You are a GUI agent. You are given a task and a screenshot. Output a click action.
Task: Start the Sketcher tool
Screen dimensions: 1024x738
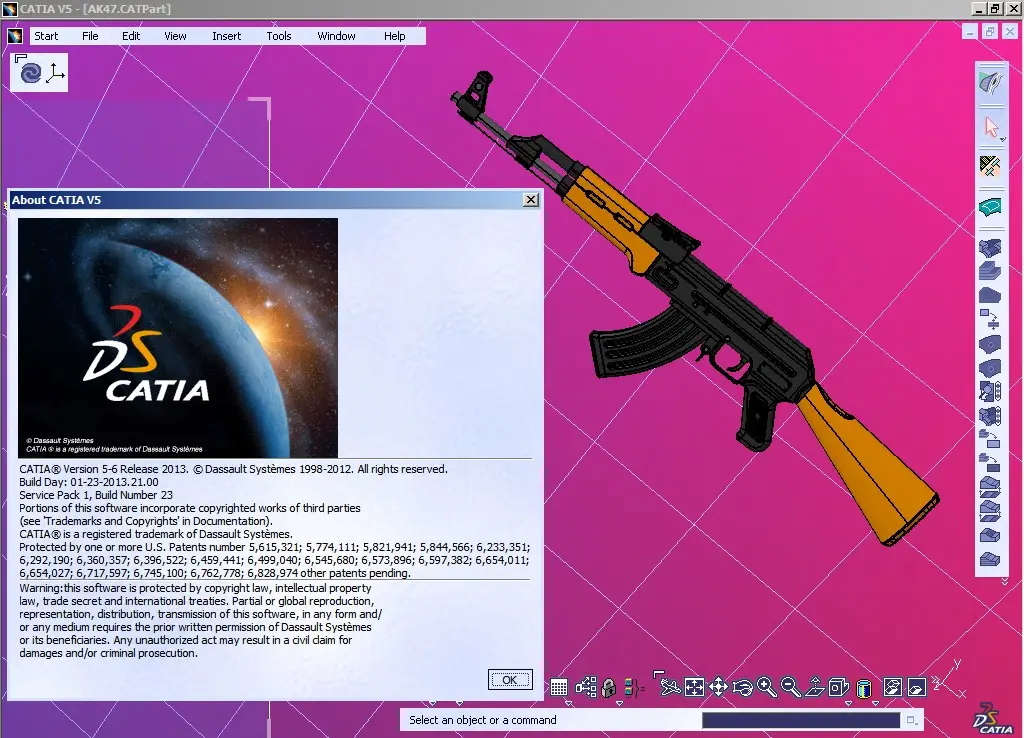990,166
